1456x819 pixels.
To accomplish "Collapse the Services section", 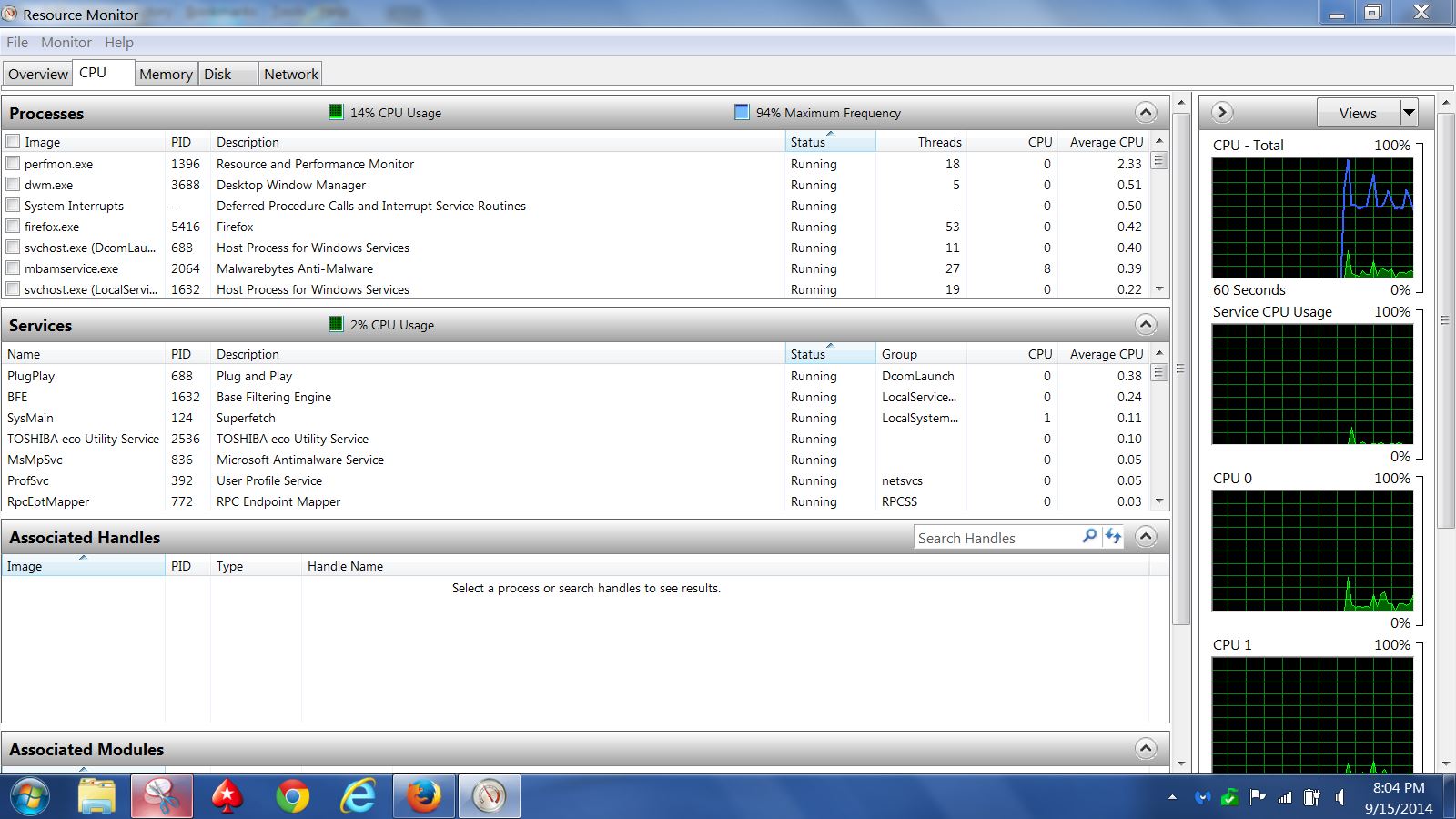I will [1146, 324].
